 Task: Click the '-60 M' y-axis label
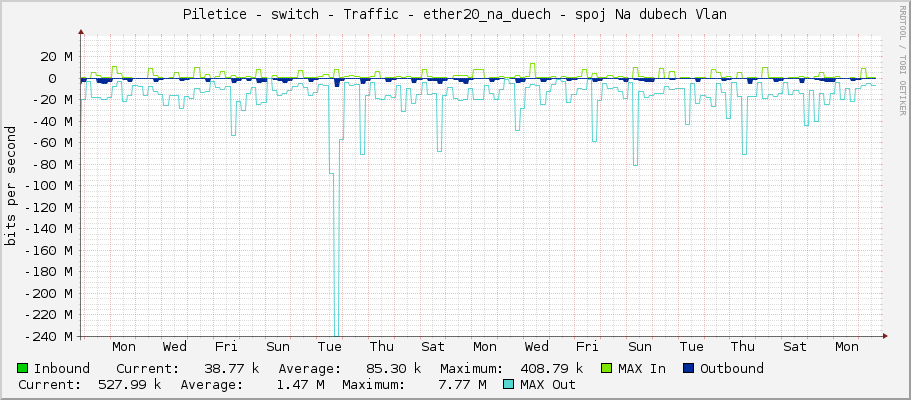pyautogui.click(x=52, y=142)
